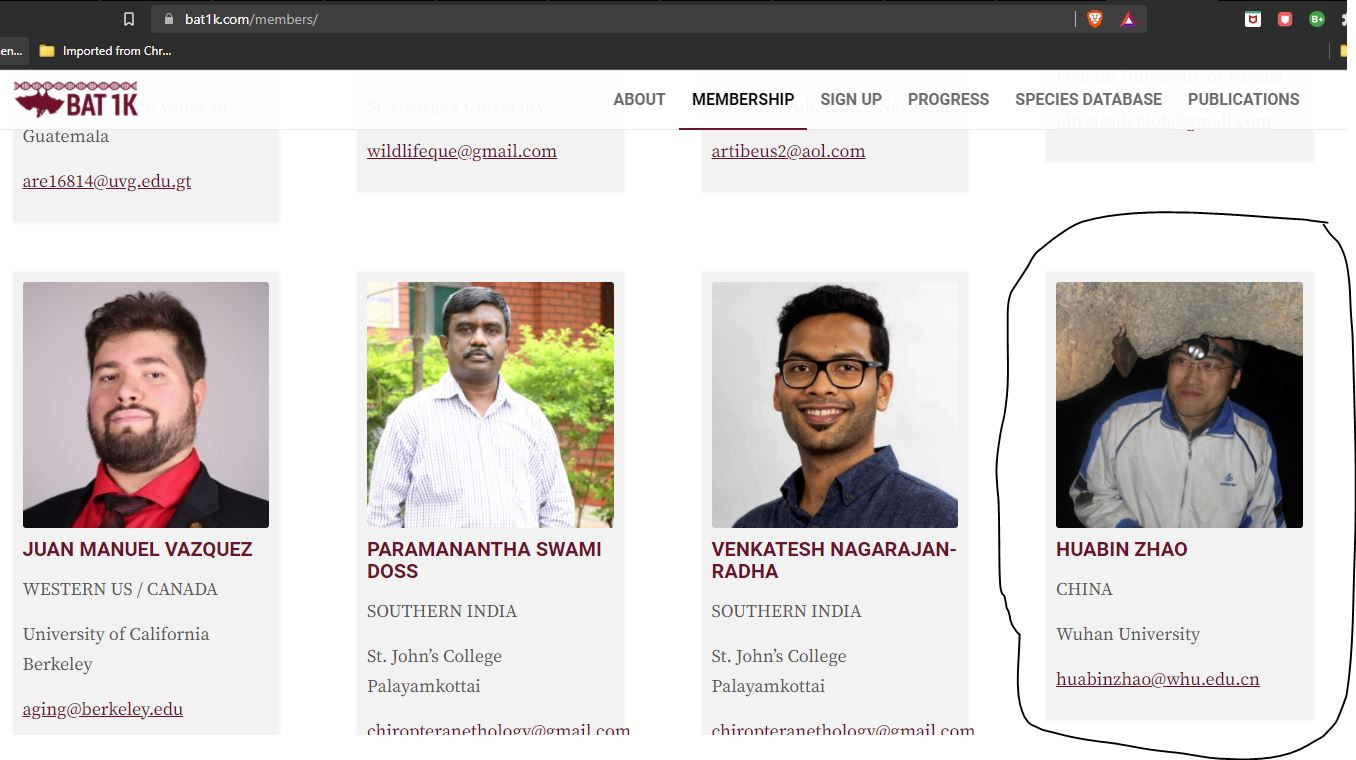This screenshot has width=1356, height=760.
Task: Open the Imported from Chrome bookmarks folder
Action: (x=106, y=51)
